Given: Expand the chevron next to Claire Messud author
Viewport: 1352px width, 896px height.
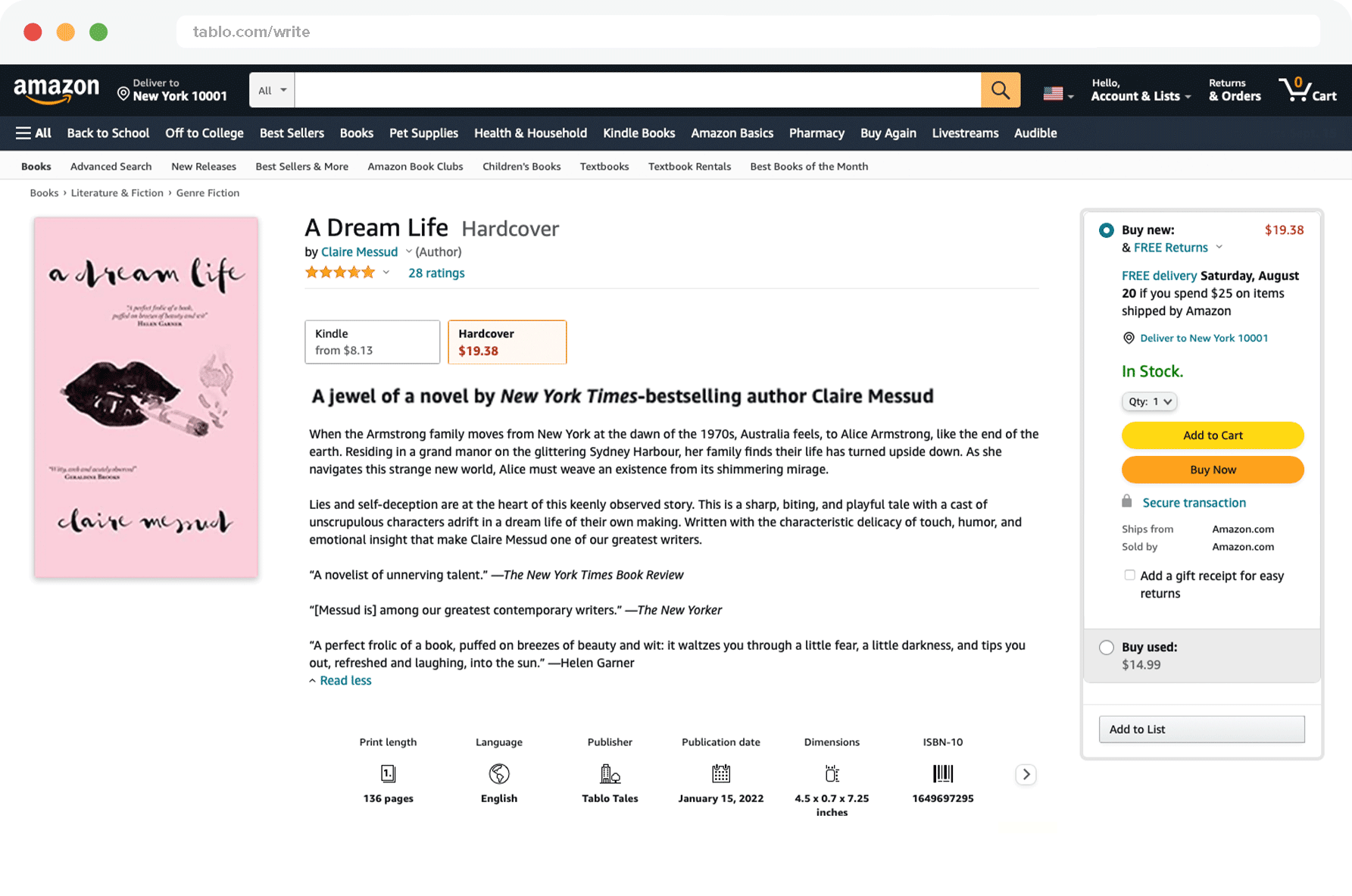Looking at the screenshot, I should [409, 251].
